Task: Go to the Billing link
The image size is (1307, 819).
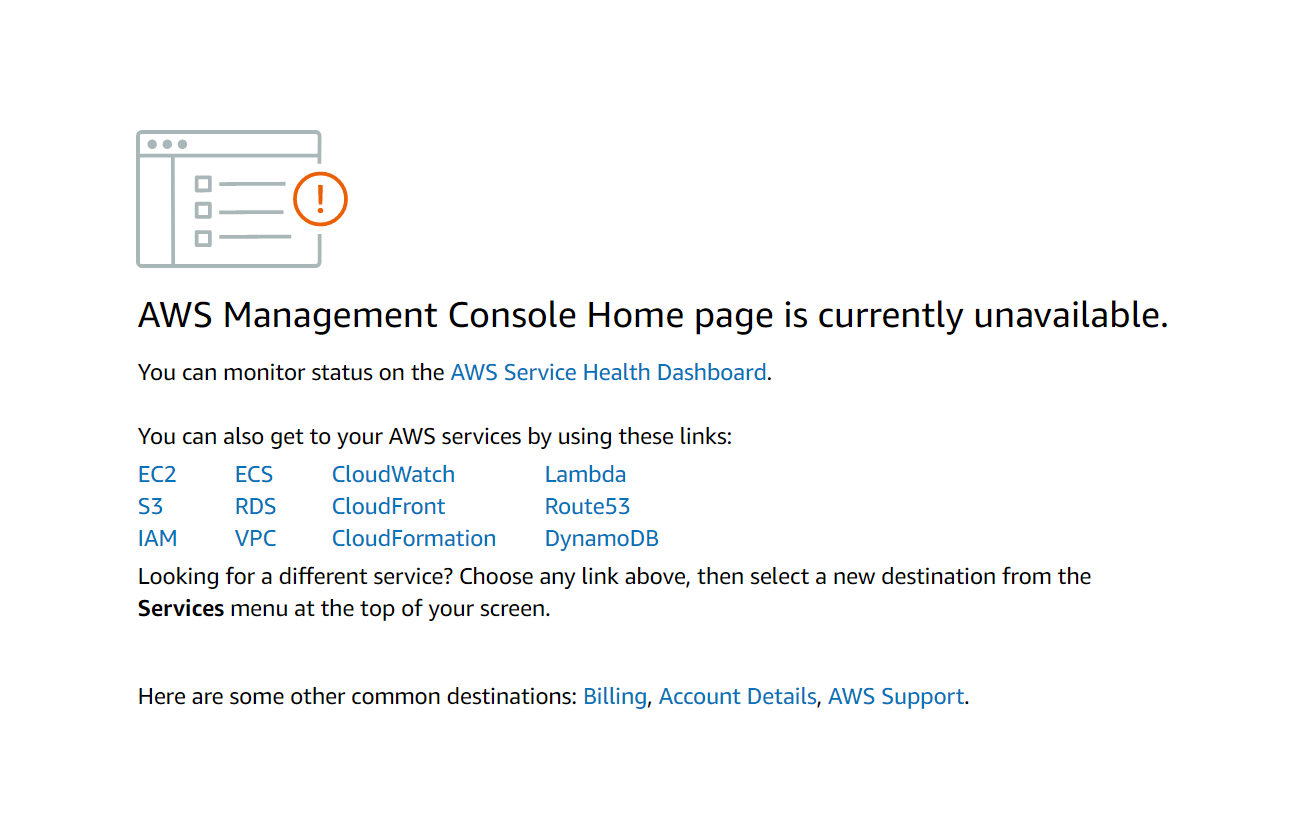Action: pyautogui.click(x=615, y=696)
